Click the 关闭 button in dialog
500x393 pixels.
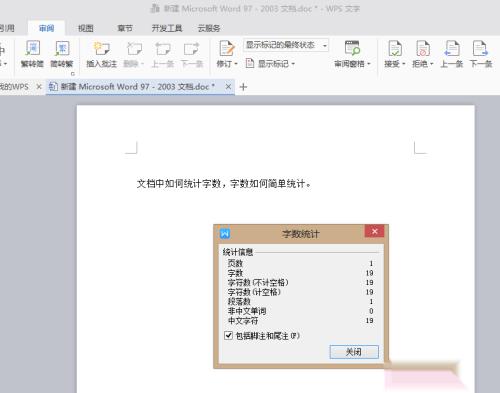tap(354, 352)
